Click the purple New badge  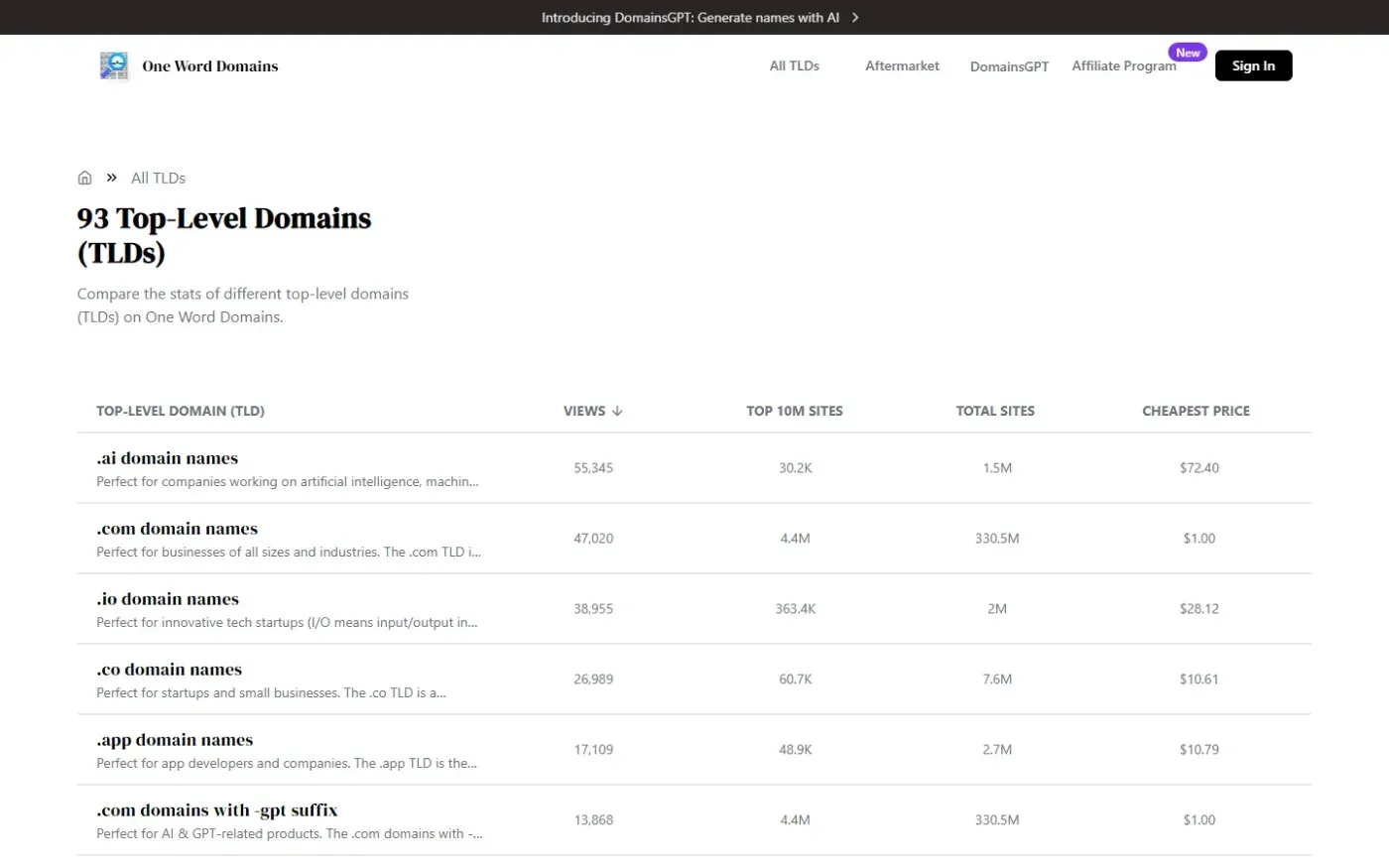click(x=1188, y=53)
